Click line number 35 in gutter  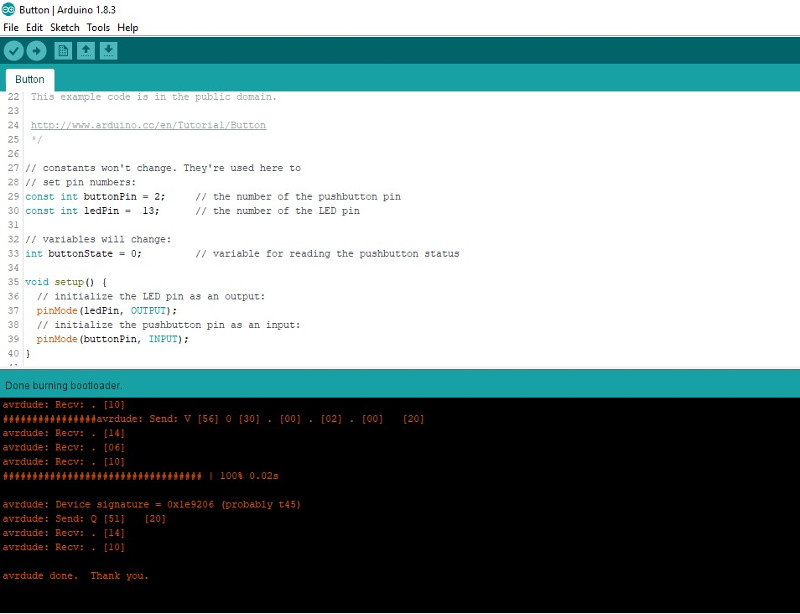click(13, 282)
